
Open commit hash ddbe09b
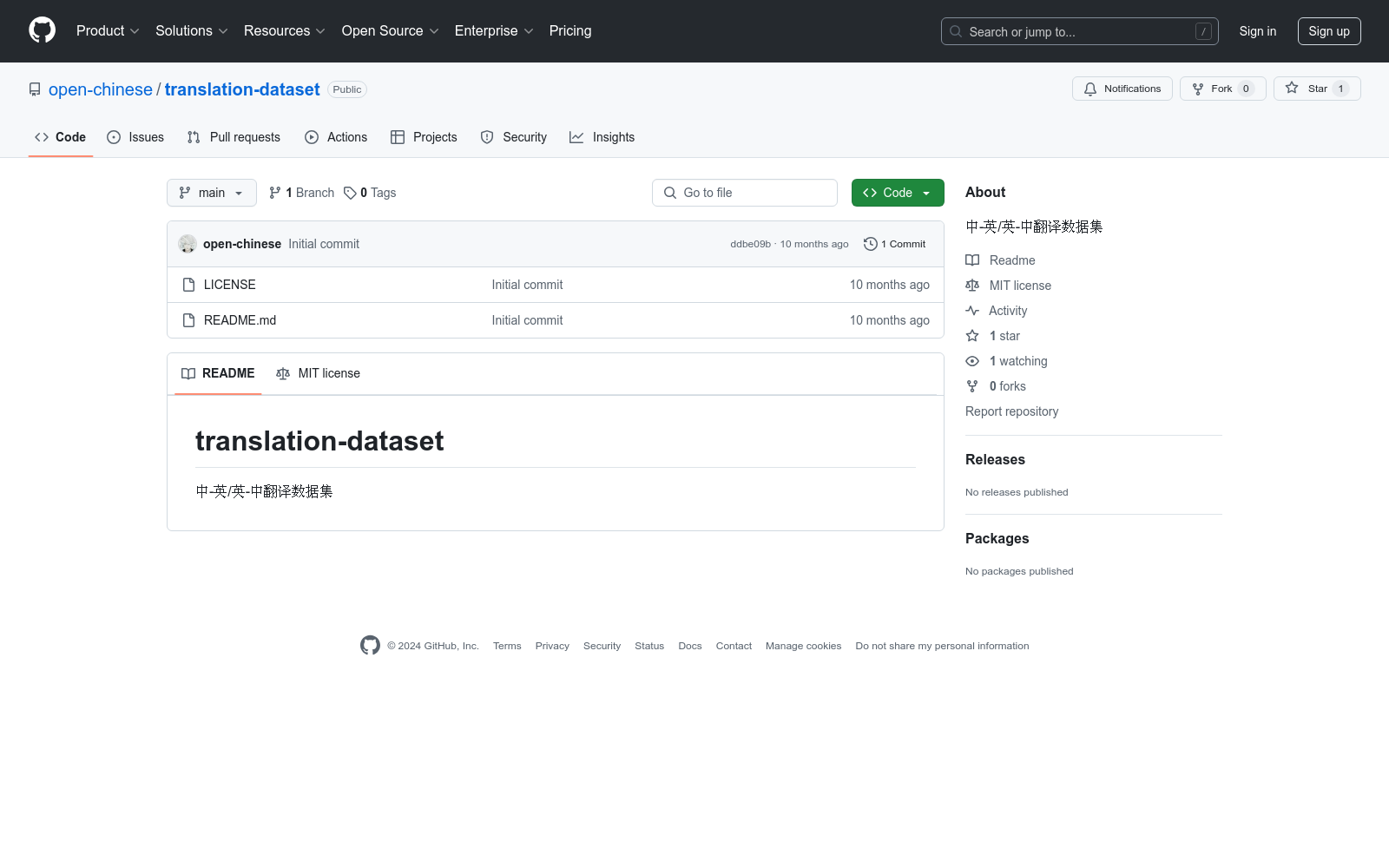coord(750,244)
